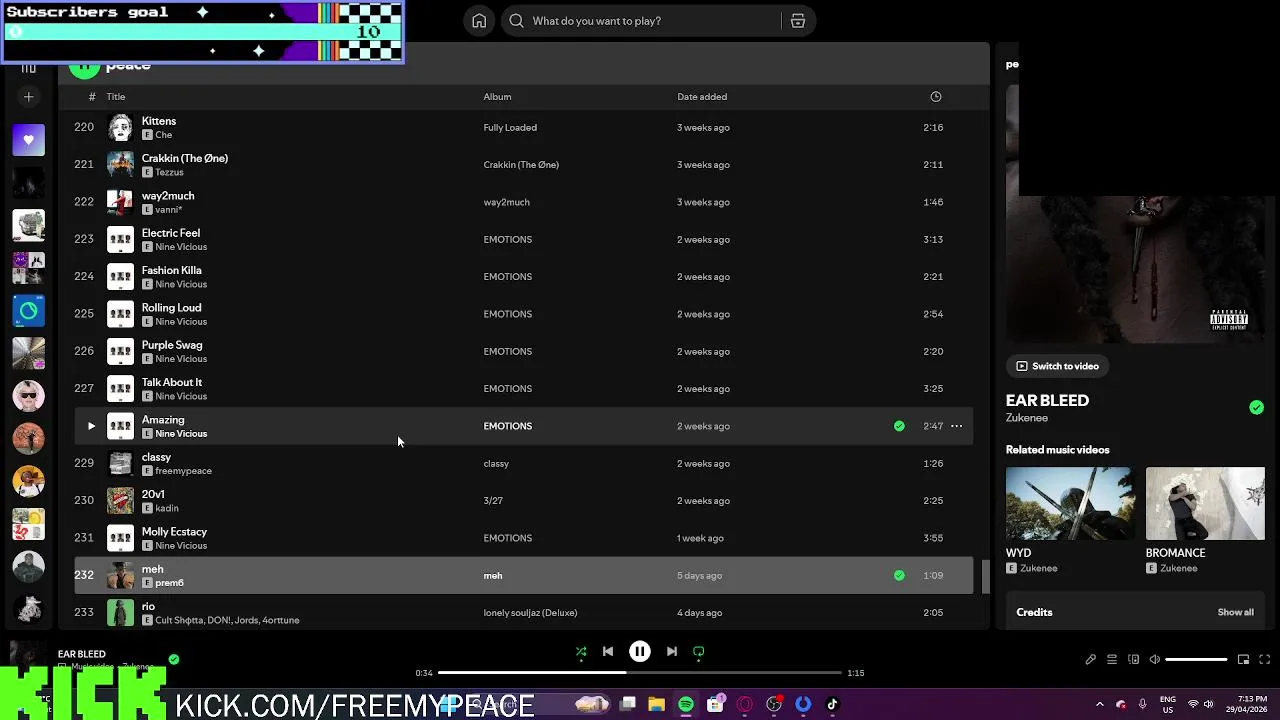Screen dimensions: 1280x720
Task: Select the classy track title
Action: coord(156,457)
